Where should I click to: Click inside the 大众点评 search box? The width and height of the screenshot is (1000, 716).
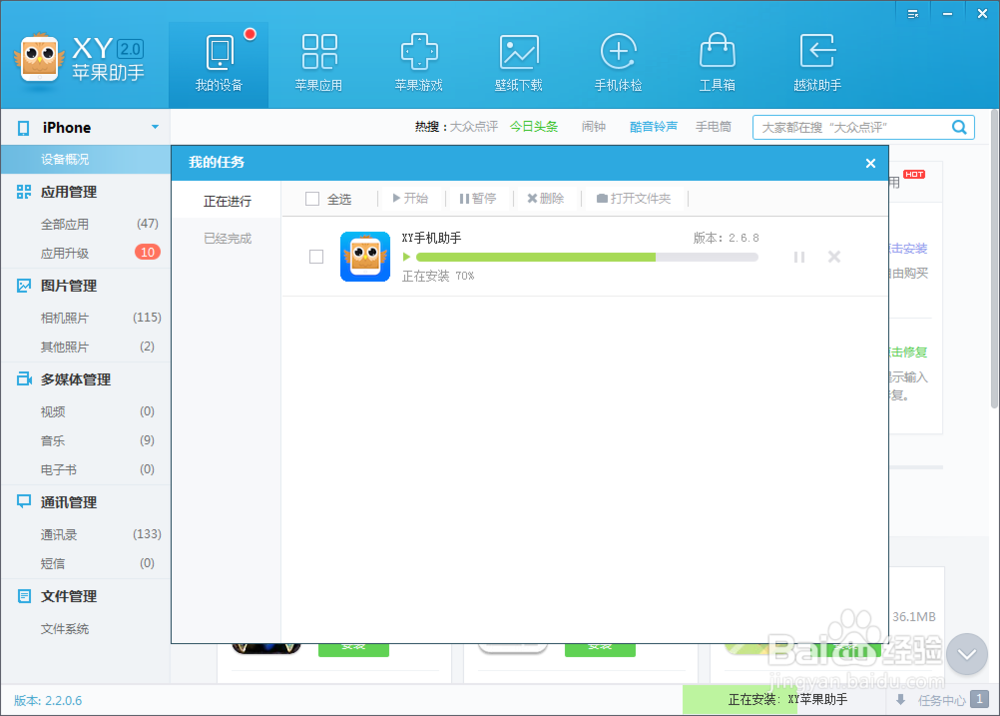pos(855,127)
